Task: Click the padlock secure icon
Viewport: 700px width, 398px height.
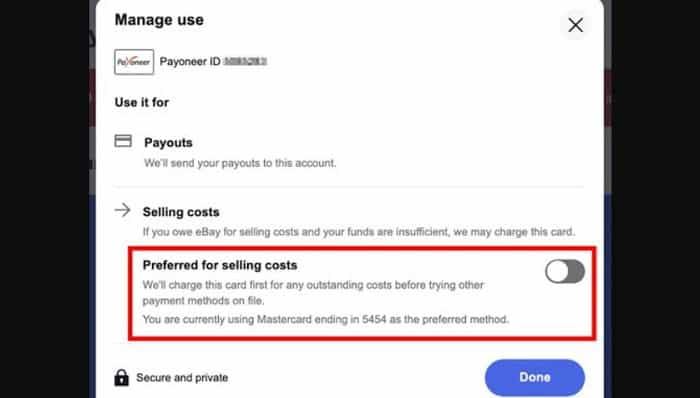Action: tap(121, 377)
